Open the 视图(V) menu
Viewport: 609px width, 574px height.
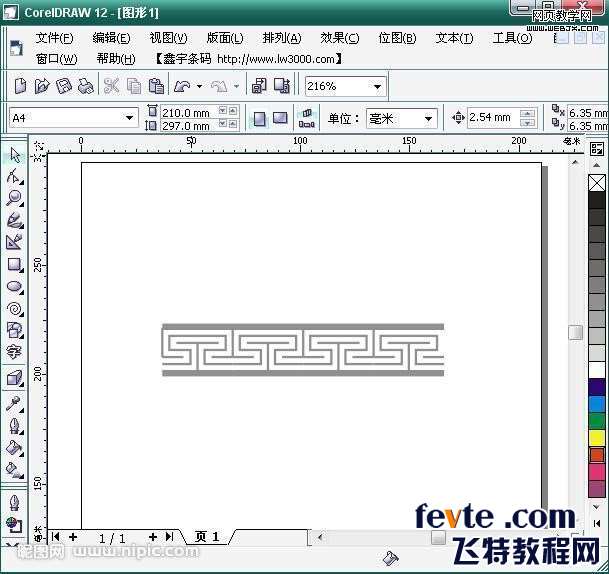tap(168, 38)
